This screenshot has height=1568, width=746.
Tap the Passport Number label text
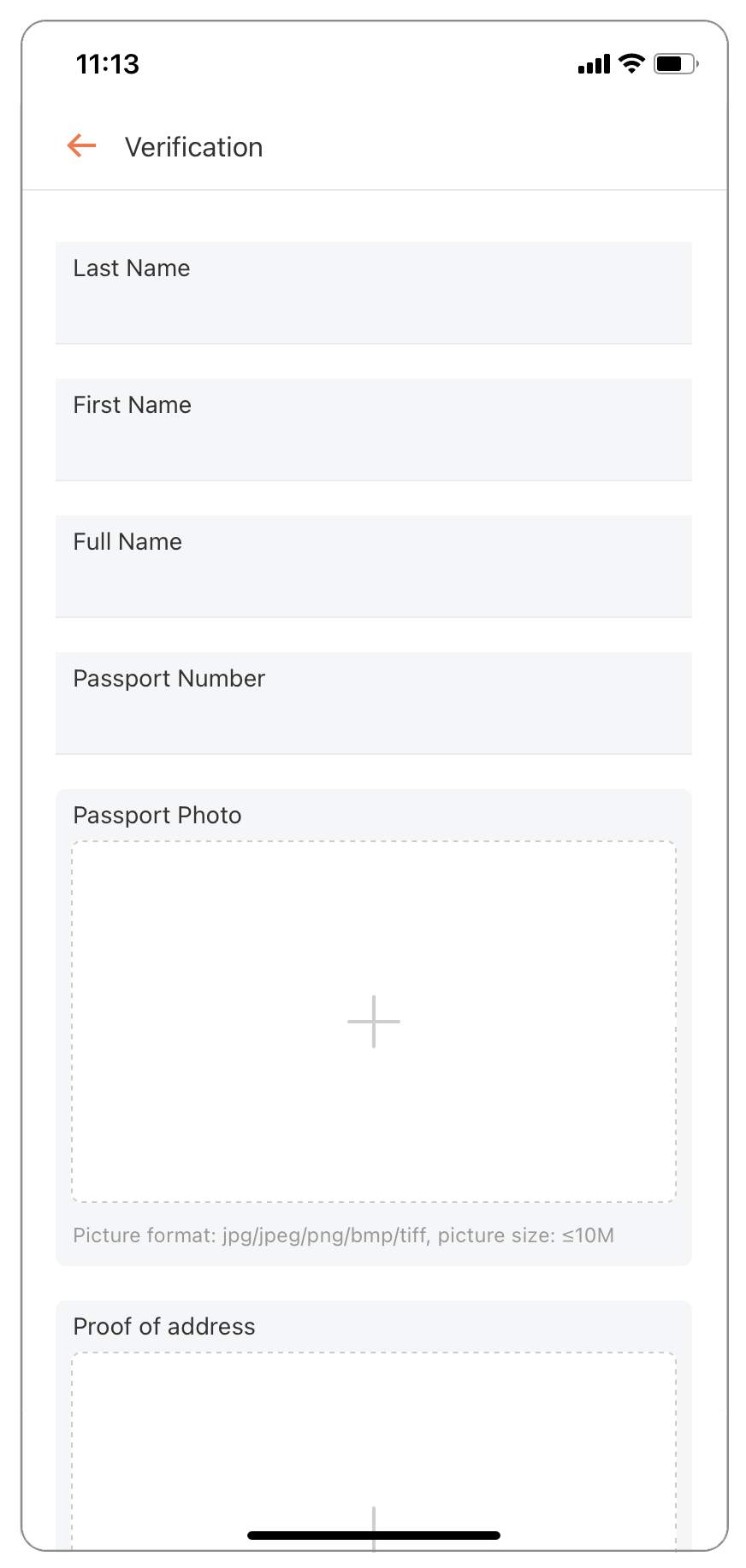click(169, 679)
